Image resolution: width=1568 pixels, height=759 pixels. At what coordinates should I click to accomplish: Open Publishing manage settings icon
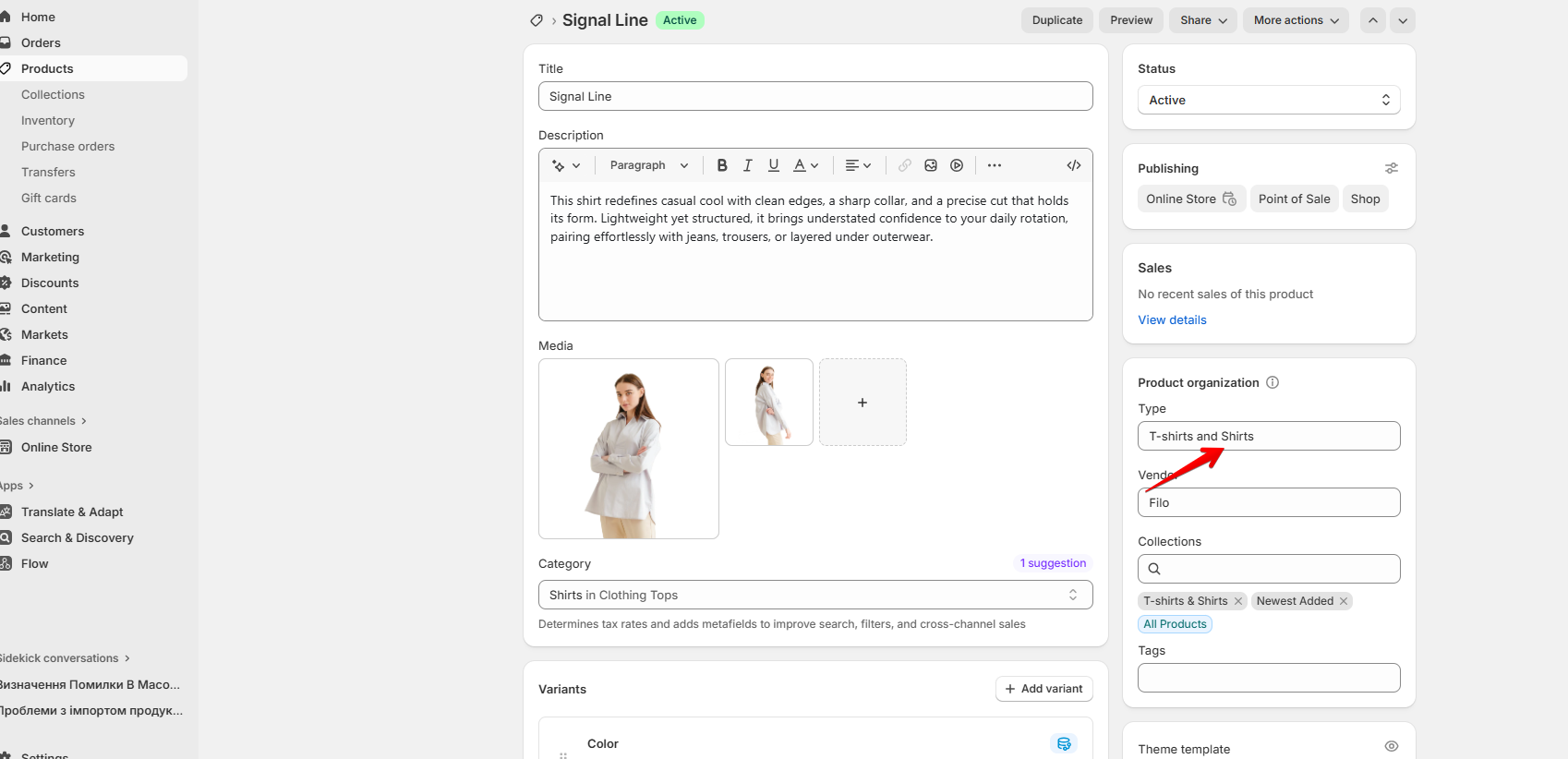(1391, 168)
